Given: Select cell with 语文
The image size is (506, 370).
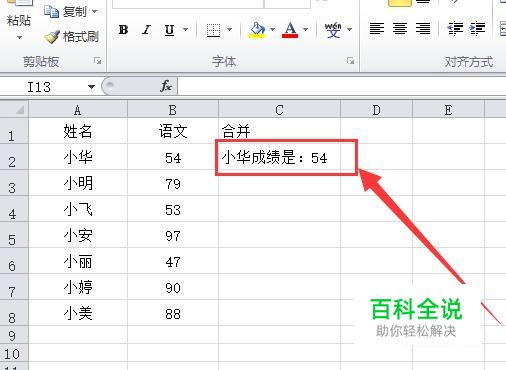Looking at the screenshot, I should 173,131.
